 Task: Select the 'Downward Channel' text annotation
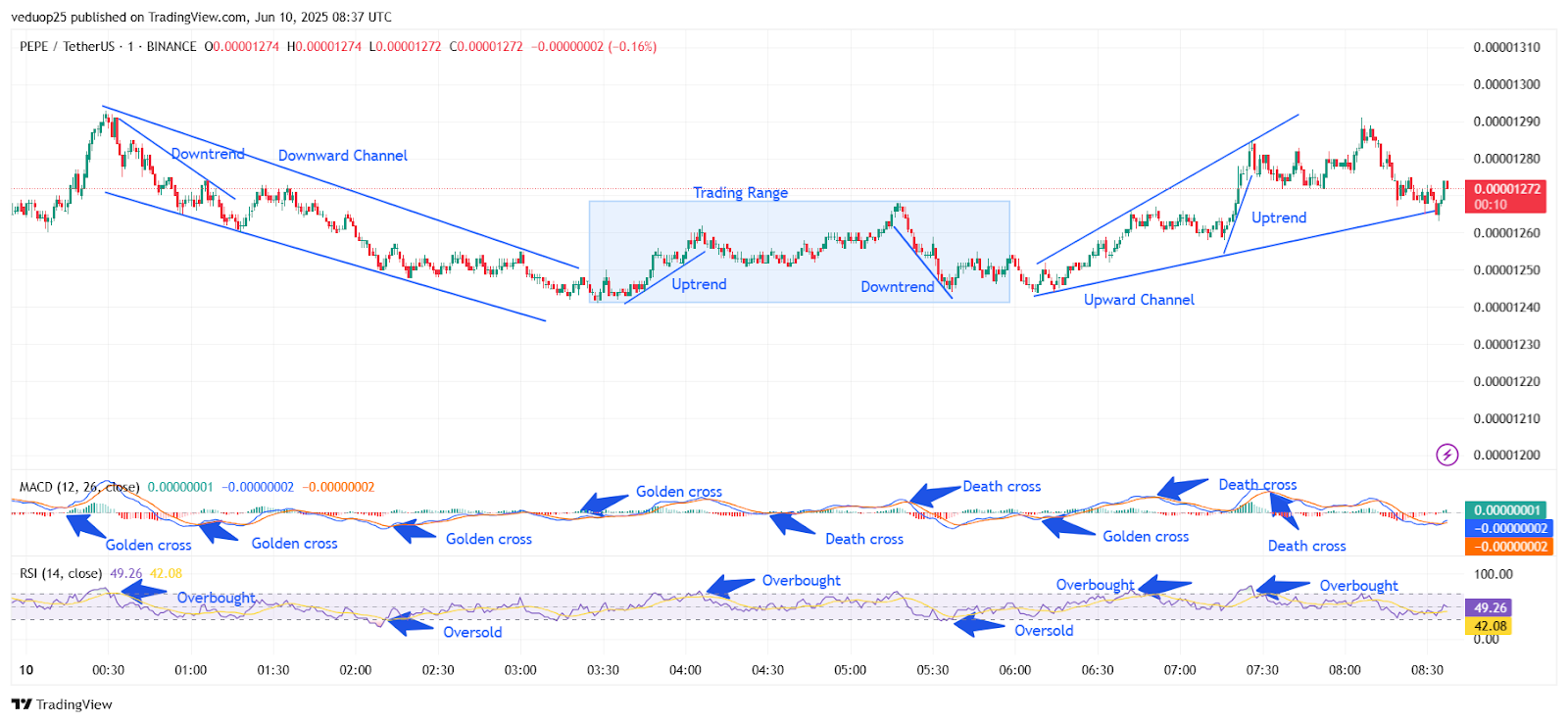(343, 156)
